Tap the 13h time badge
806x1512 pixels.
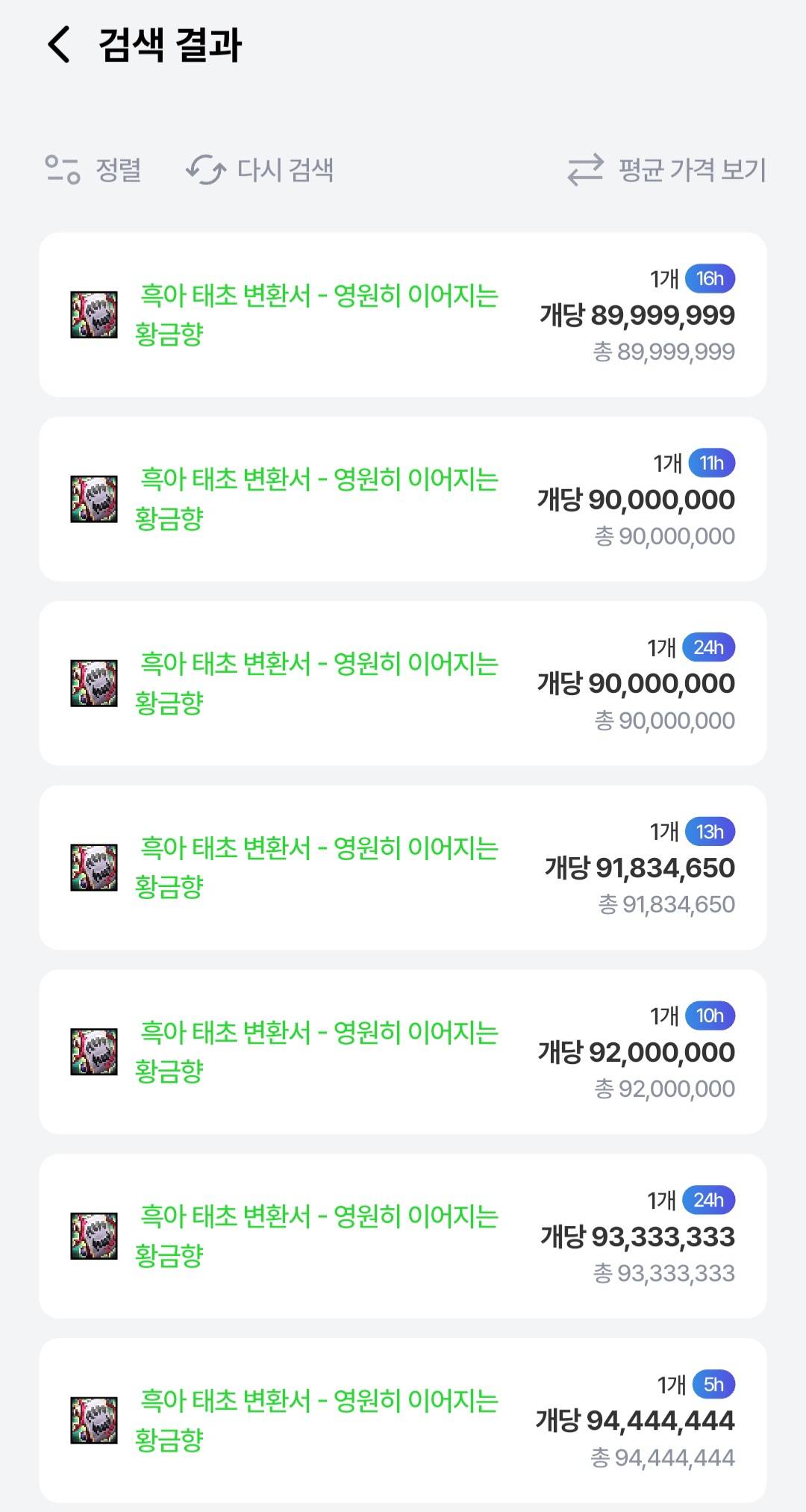pyautogui.click(x=710, y=832)
